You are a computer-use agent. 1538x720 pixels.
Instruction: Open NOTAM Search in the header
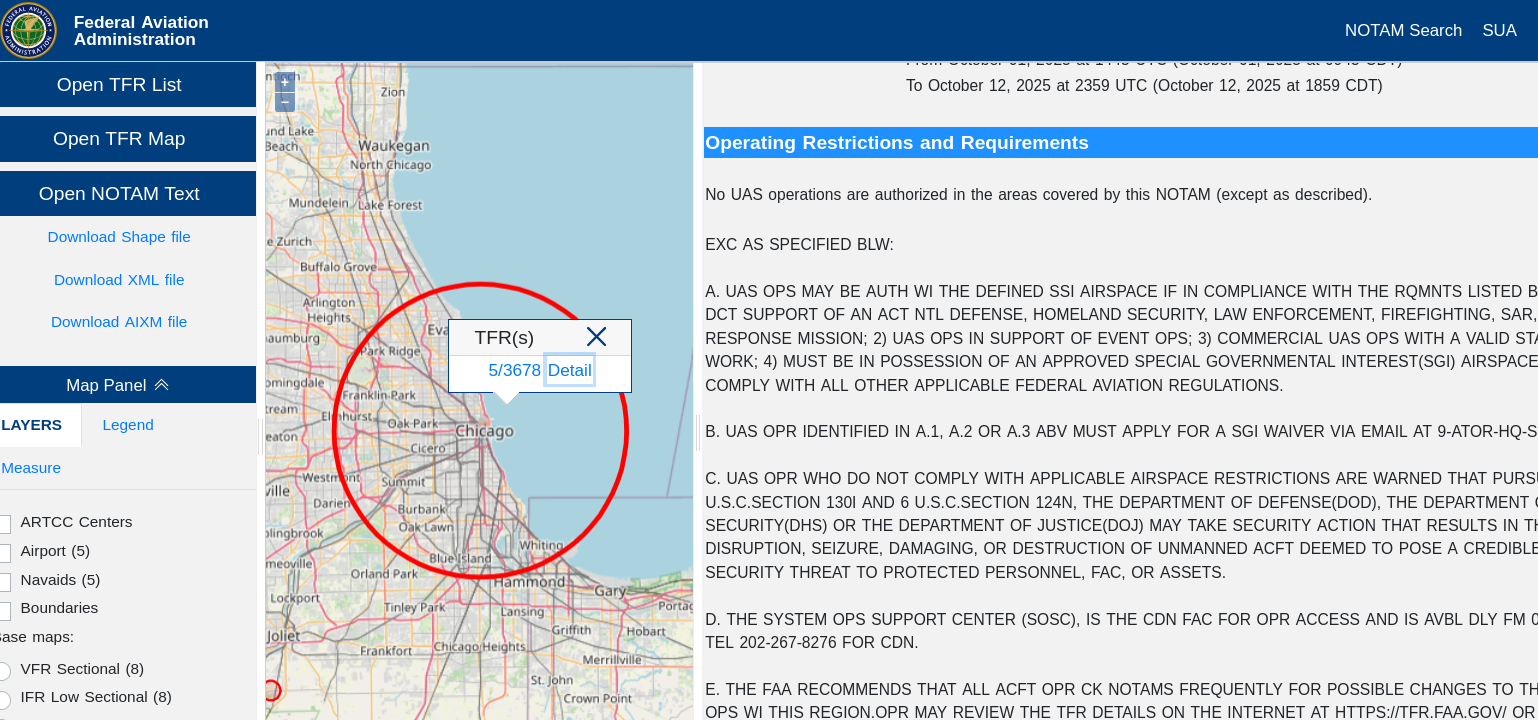coord(1403,31)
